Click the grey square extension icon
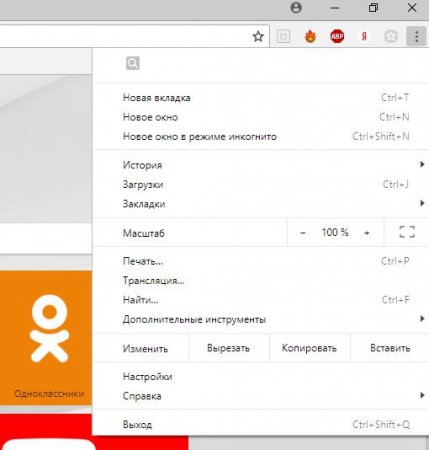This screenshot has height=450, width=429. pos(283,36)
